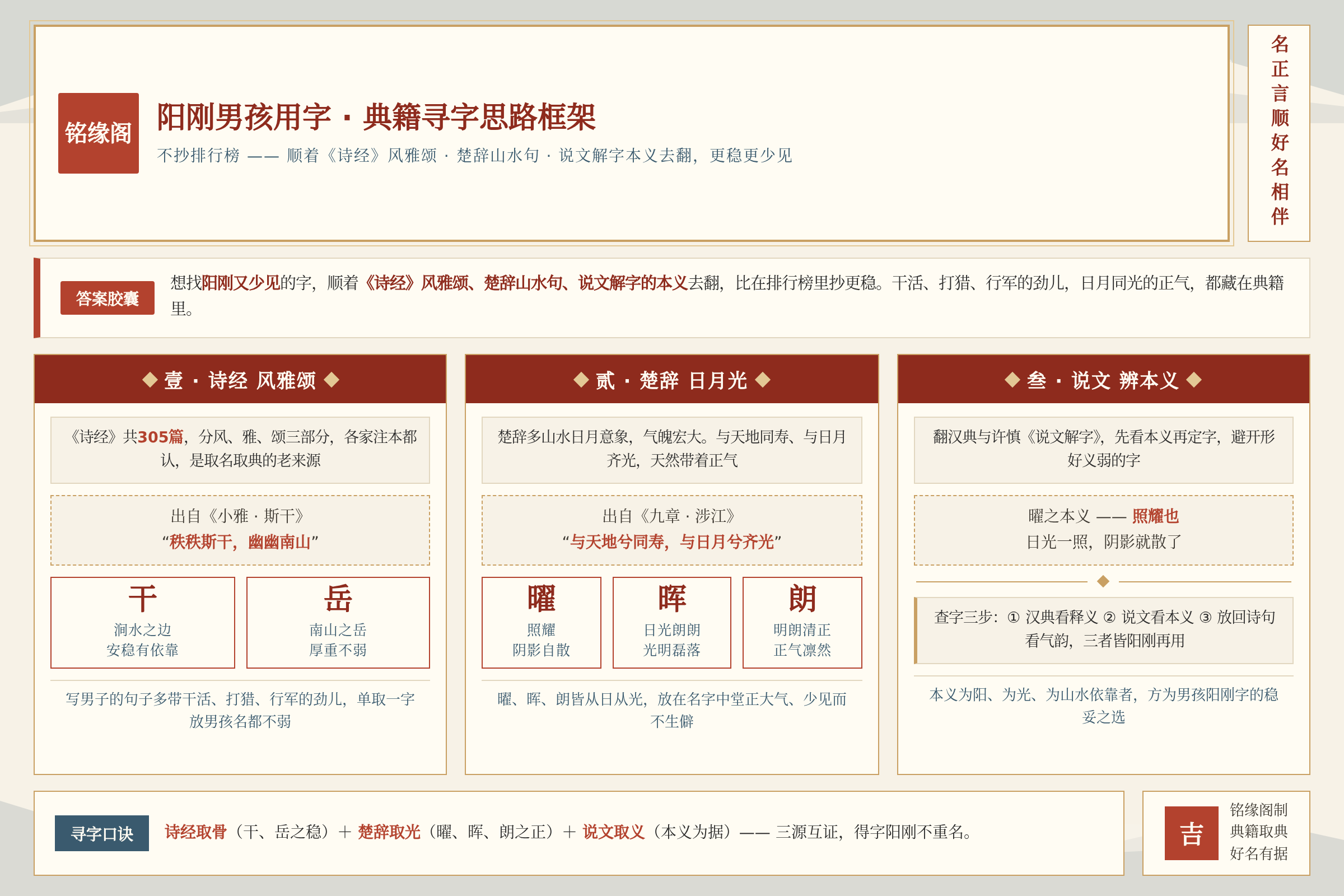The width and height of the screenshot is (1344, 896).
Task: Click the 吉 red seal icon
Action: click(x=1192, y=833)
